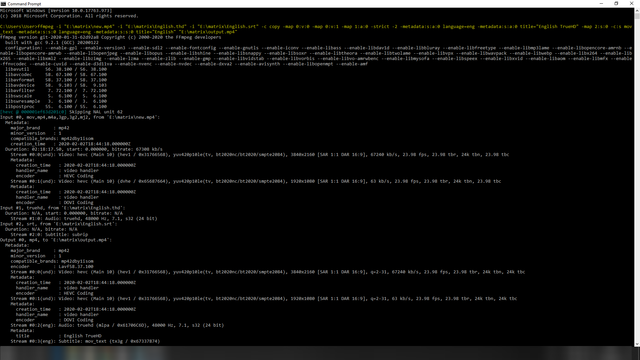Click the 'encoder : Lavf58.37.100' line
640x360 pixels.
52,267
